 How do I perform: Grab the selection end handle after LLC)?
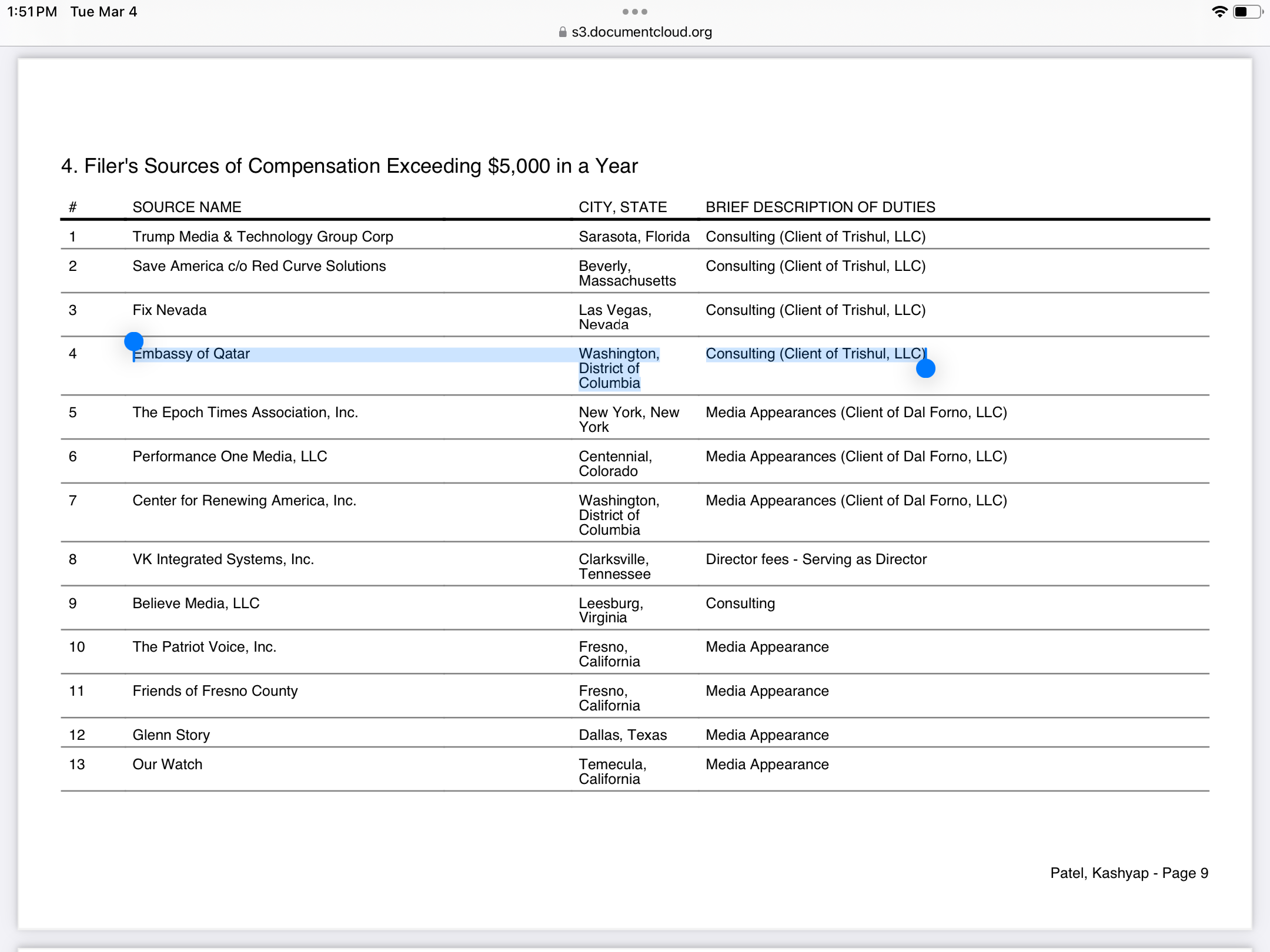pos(925,368)
